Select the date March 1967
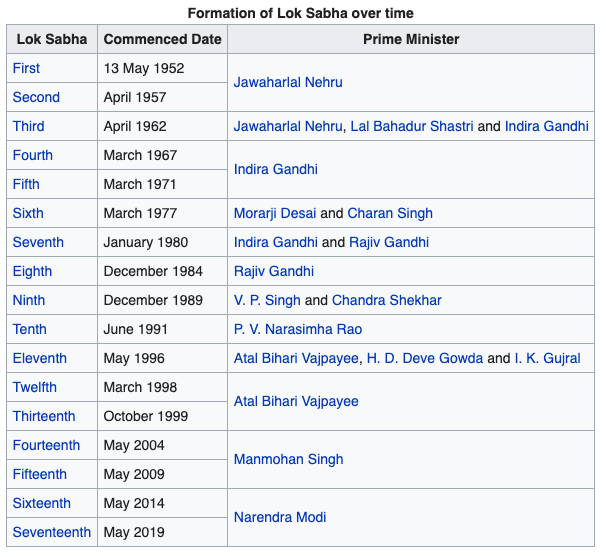606x557 pixels. [140, 155]
